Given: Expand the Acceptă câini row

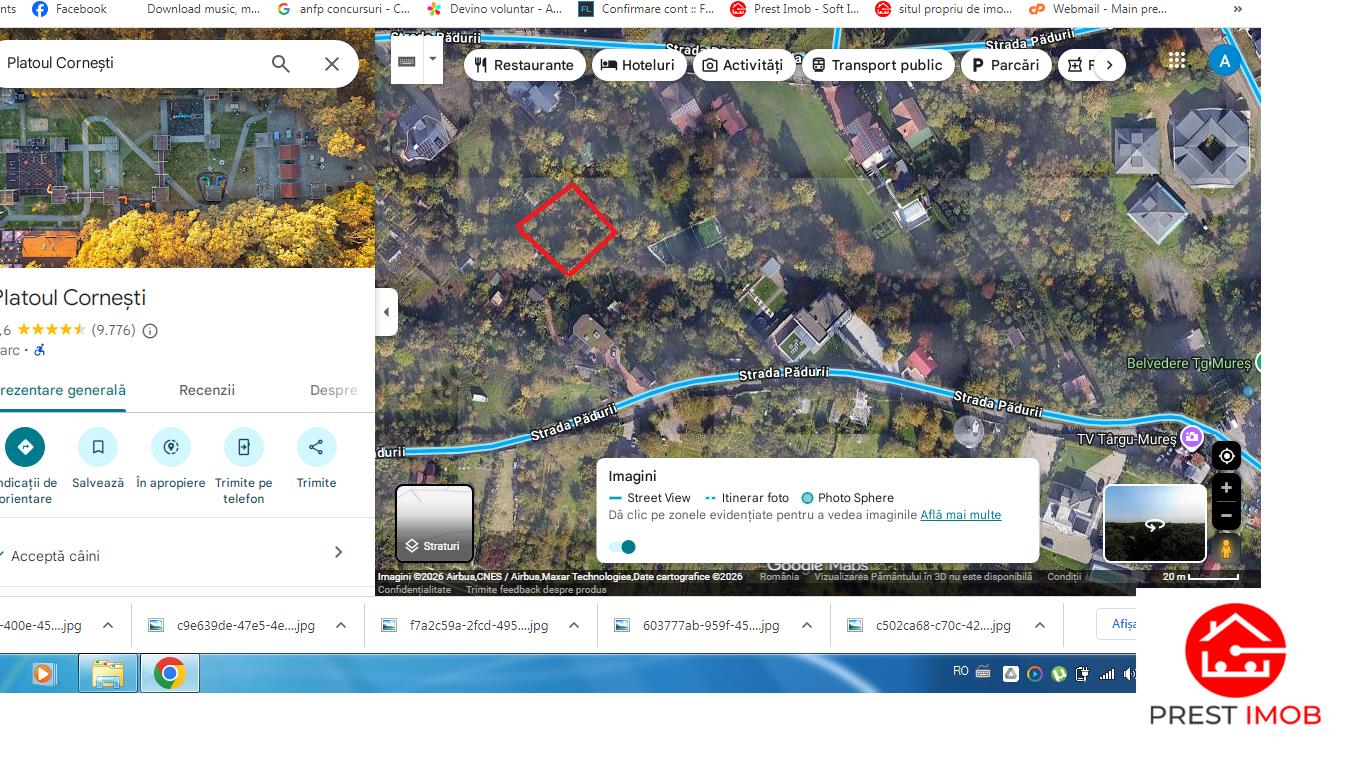Looking at the screenshot, I should [x=338, y=552].
